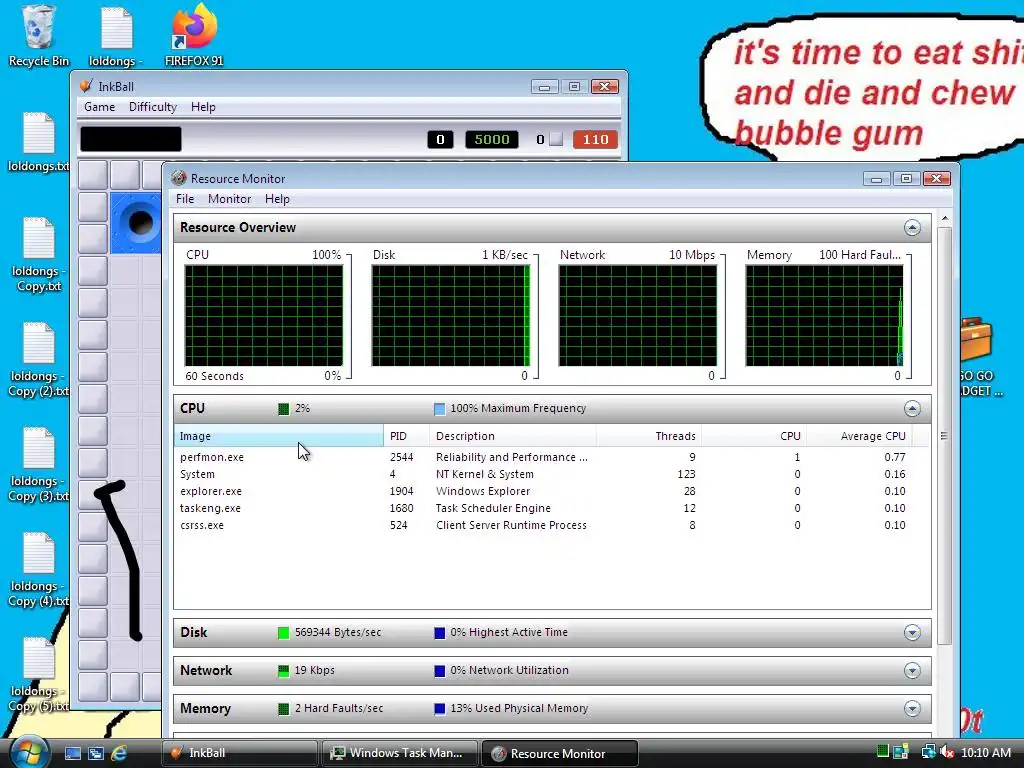Image resolution: width=1024 pixels, height=768 pixels.
Task: Open InkBall Game menu
Action: [x=99, y=107]
